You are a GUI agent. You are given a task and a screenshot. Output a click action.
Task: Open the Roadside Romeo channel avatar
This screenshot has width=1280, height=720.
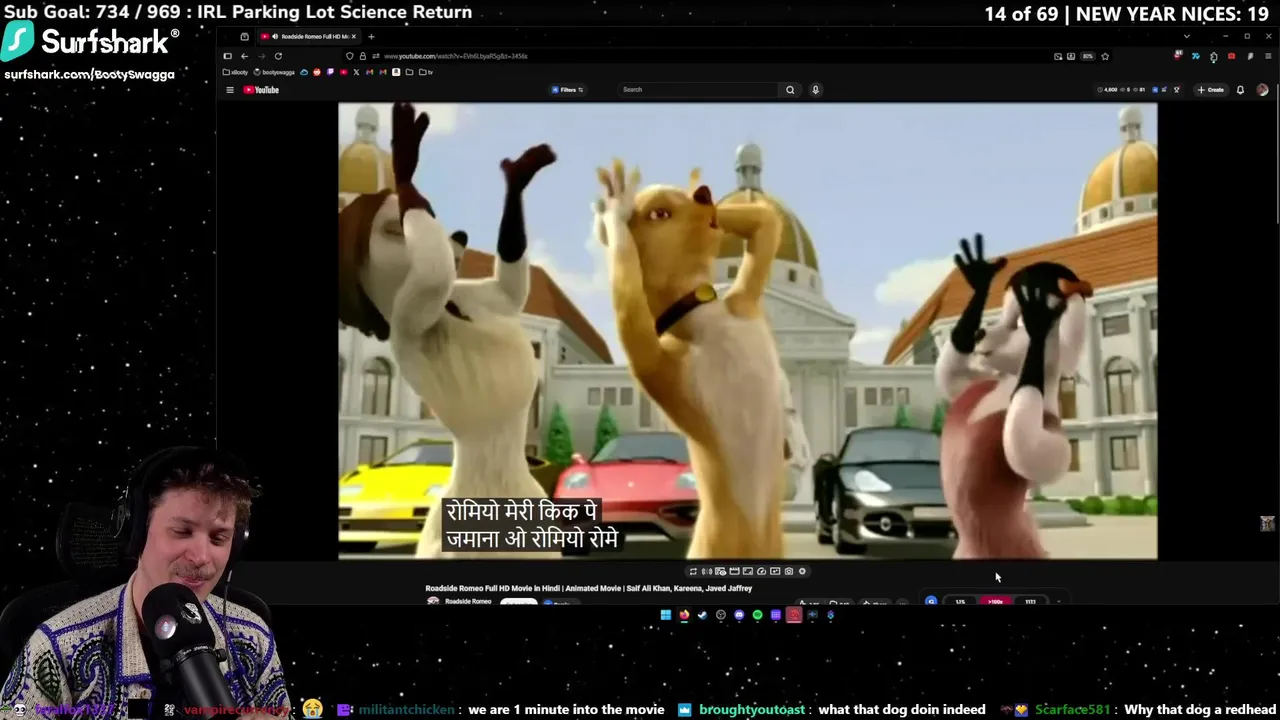(433, 602)
